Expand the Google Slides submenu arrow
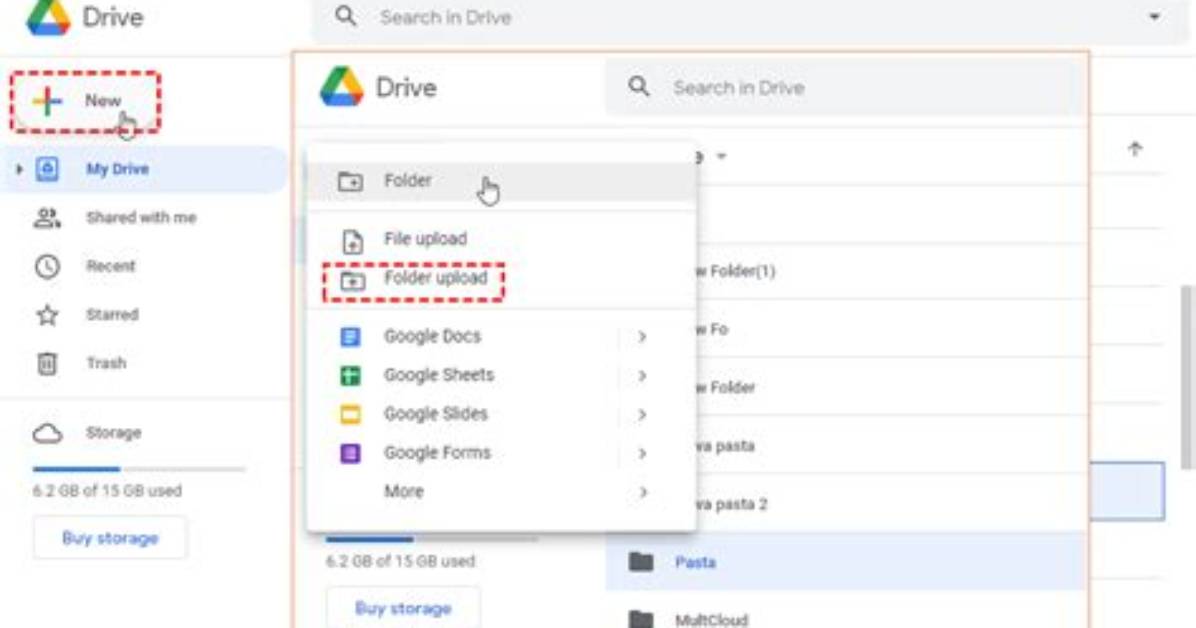The height and width of the screenshot is (628, 1196). pyautogui.click(x=642, y=414)
